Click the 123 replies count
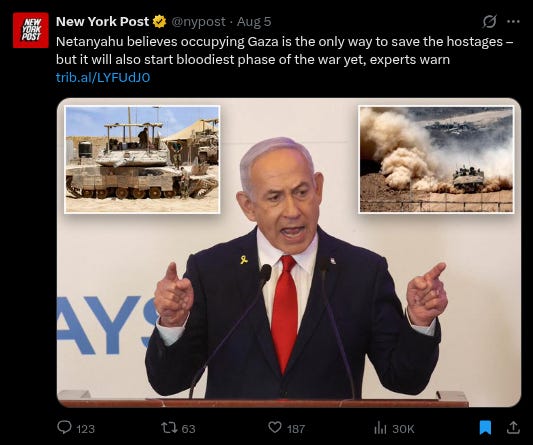The width and height of the screenshot is (533, 445). (x=85, y=429)
